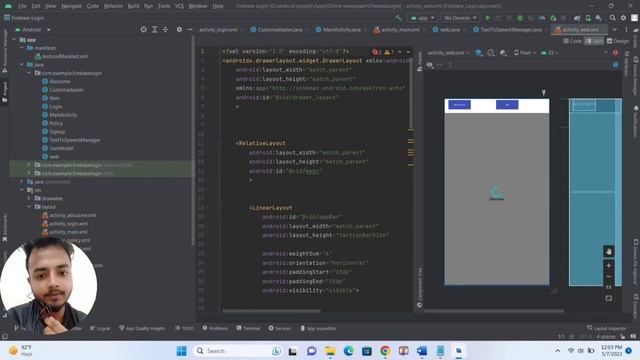The height and width of the screenshot is (360, 640).
Task: Open the Android project view dropdown
Action: coord(33,30)
